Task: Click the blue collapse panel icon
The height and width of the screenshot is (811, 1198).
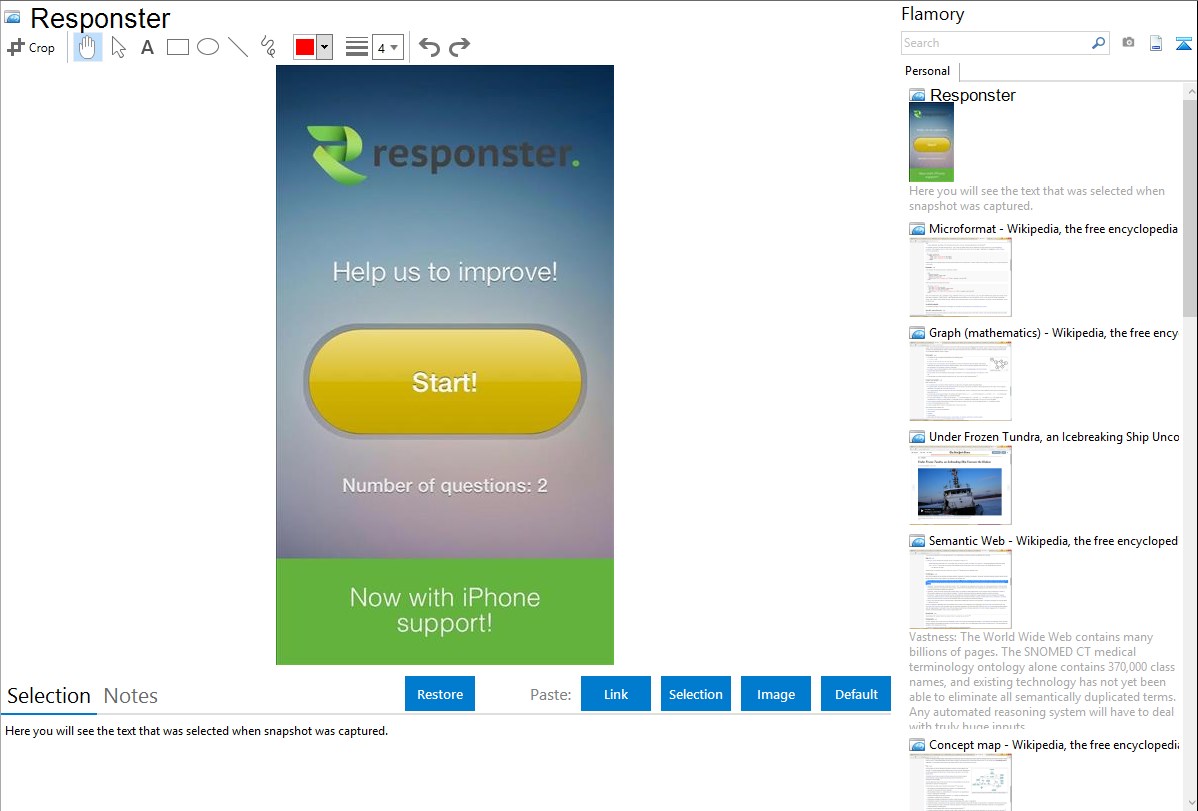Action: (1183, 43)
